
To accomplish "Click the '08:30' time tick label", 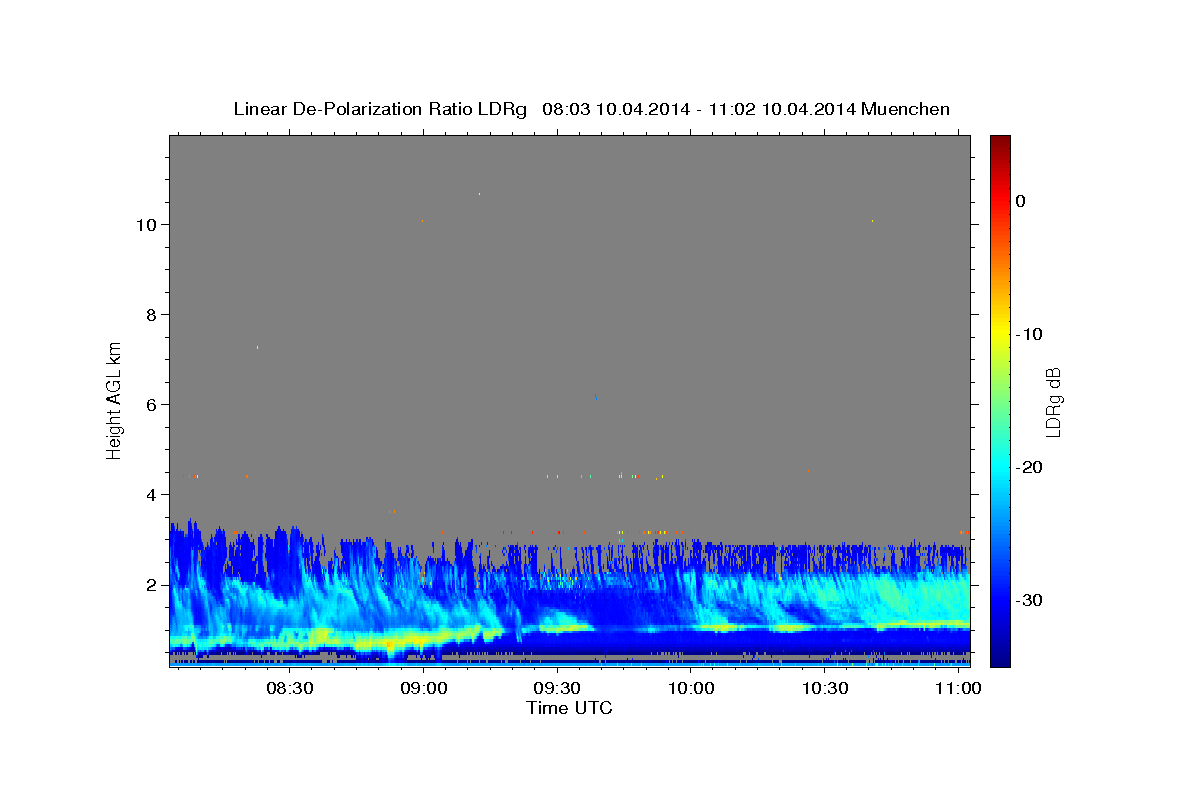I will click(290, 689).
